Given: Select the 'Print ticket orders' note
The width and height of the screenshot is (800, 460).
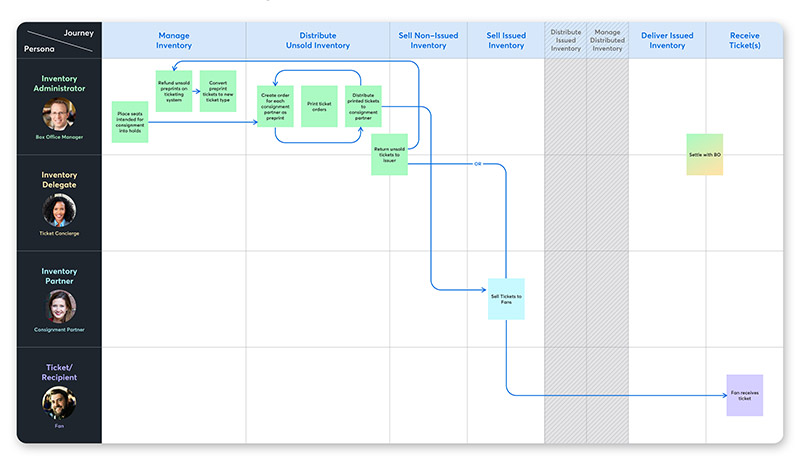Looking at the screenshot, I should [319, 106].
